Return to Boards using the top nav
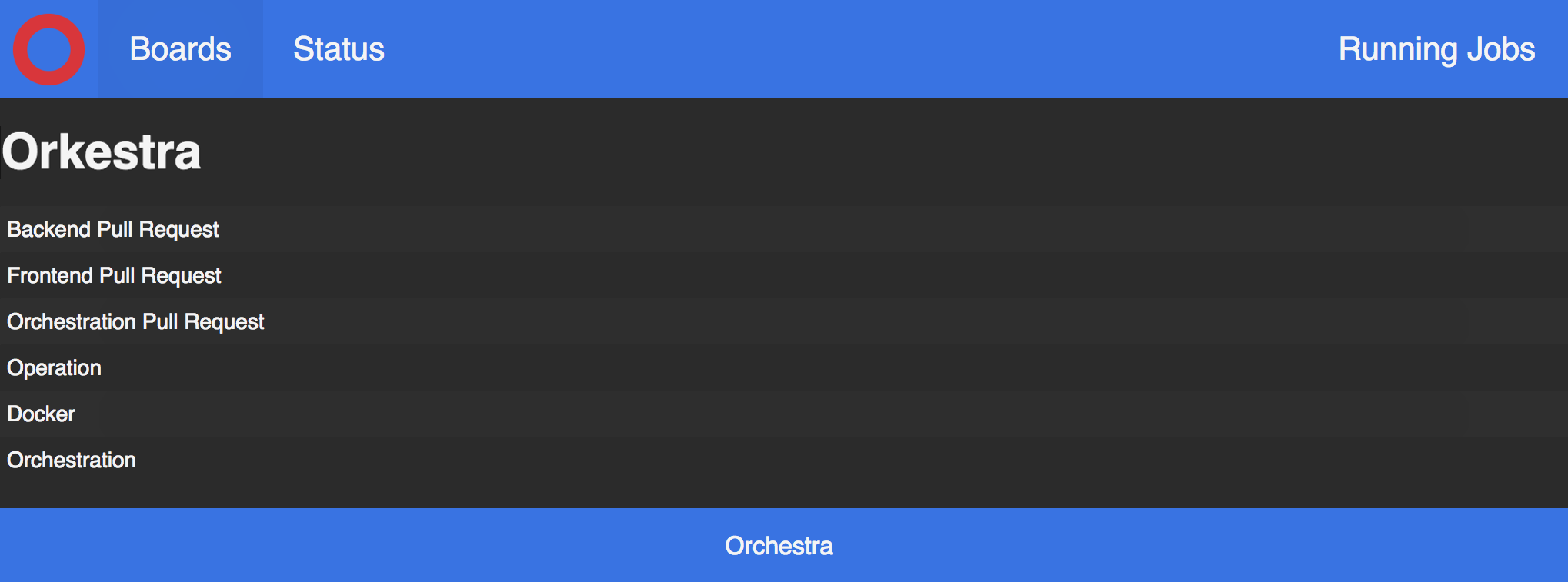 [x=180, y=48]
